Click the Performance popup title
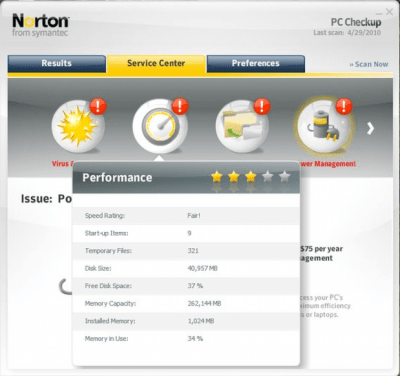The height and width of the screenshot is (376, 400). pos(117,178)
